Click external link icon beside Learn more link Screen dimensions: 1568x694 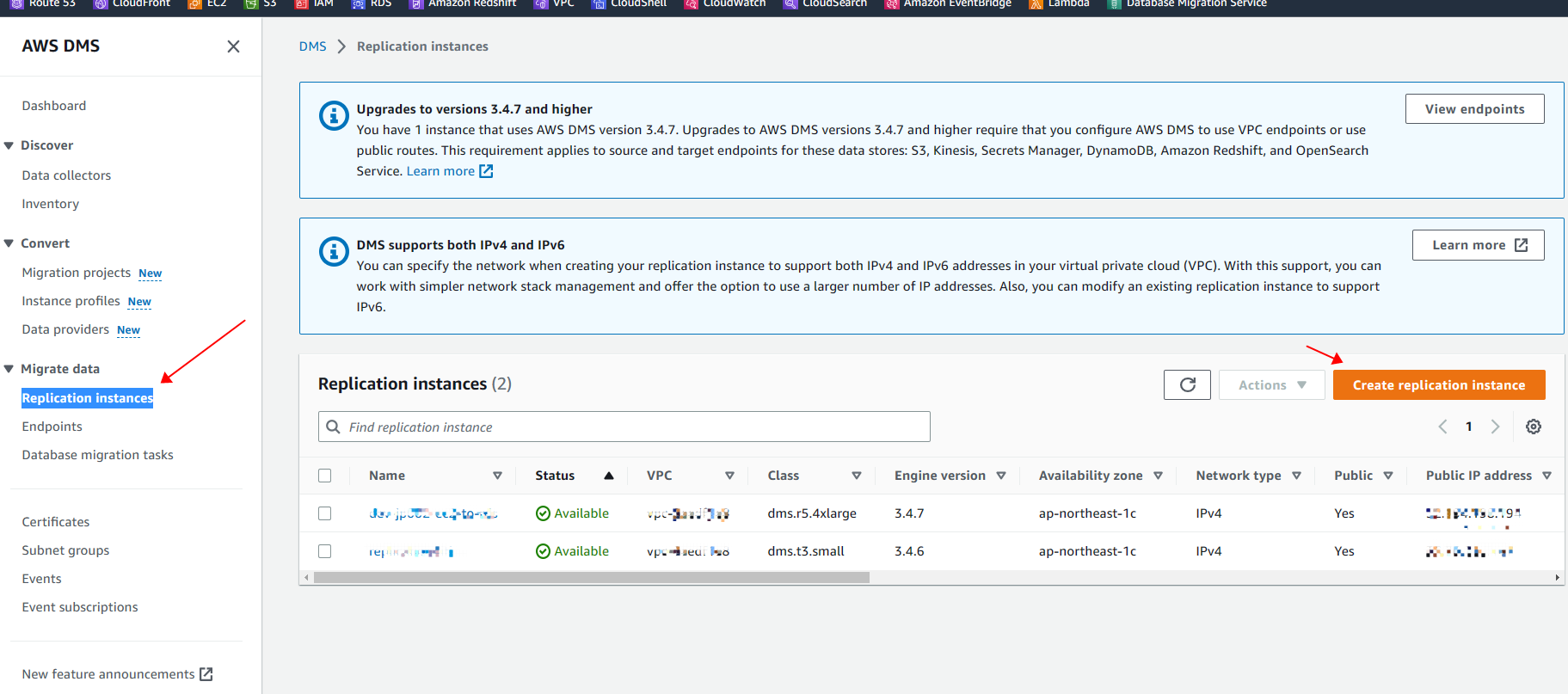click(486, 171)
